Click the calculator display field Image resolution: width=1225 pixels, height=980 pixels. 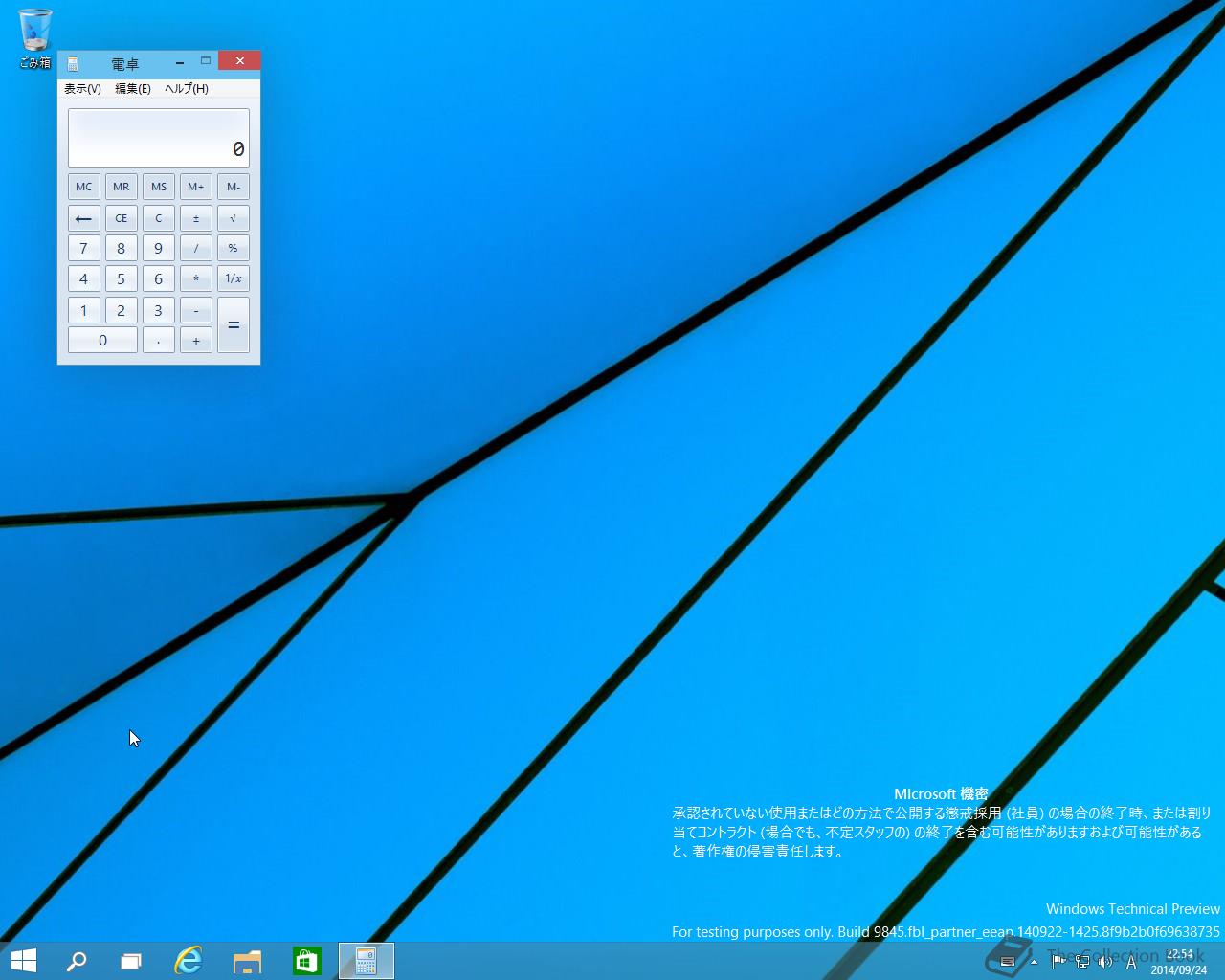point(159,139)
